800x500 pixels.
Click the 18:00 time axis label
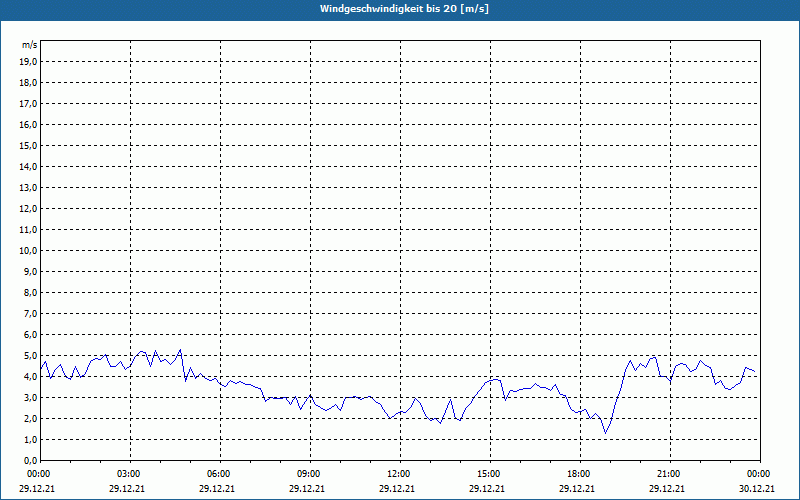tap(580, 474)
